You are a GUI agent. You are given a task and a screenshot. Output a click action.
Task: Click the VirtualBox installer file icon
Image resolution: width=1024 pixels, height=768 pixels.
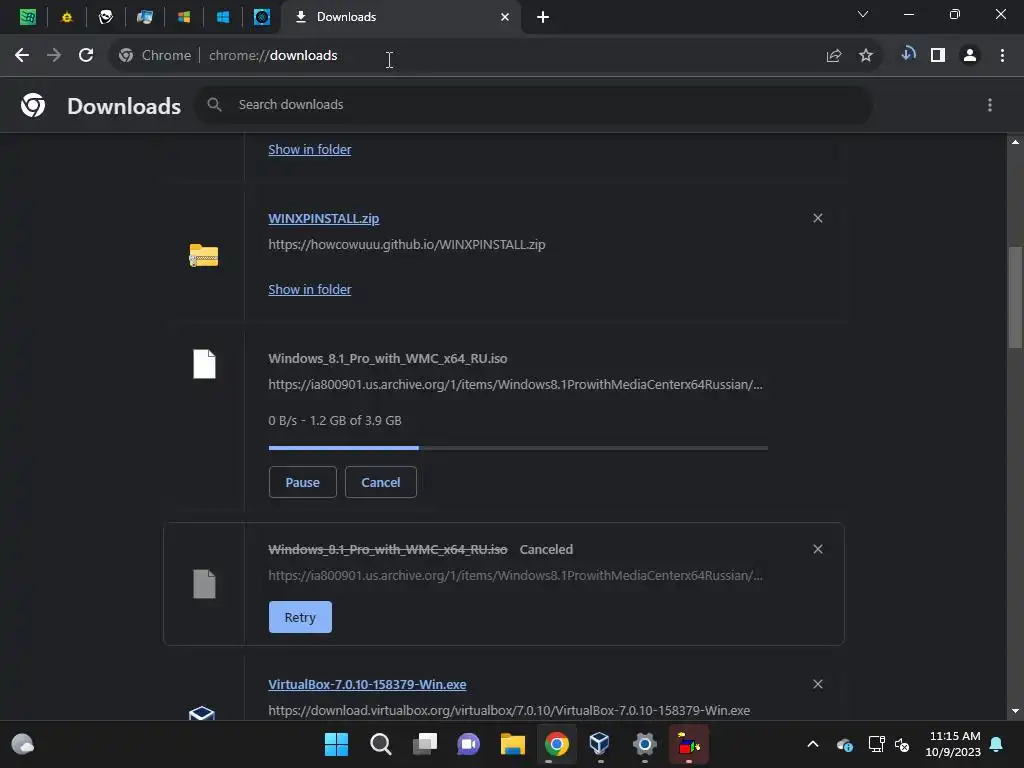(202, 712)
